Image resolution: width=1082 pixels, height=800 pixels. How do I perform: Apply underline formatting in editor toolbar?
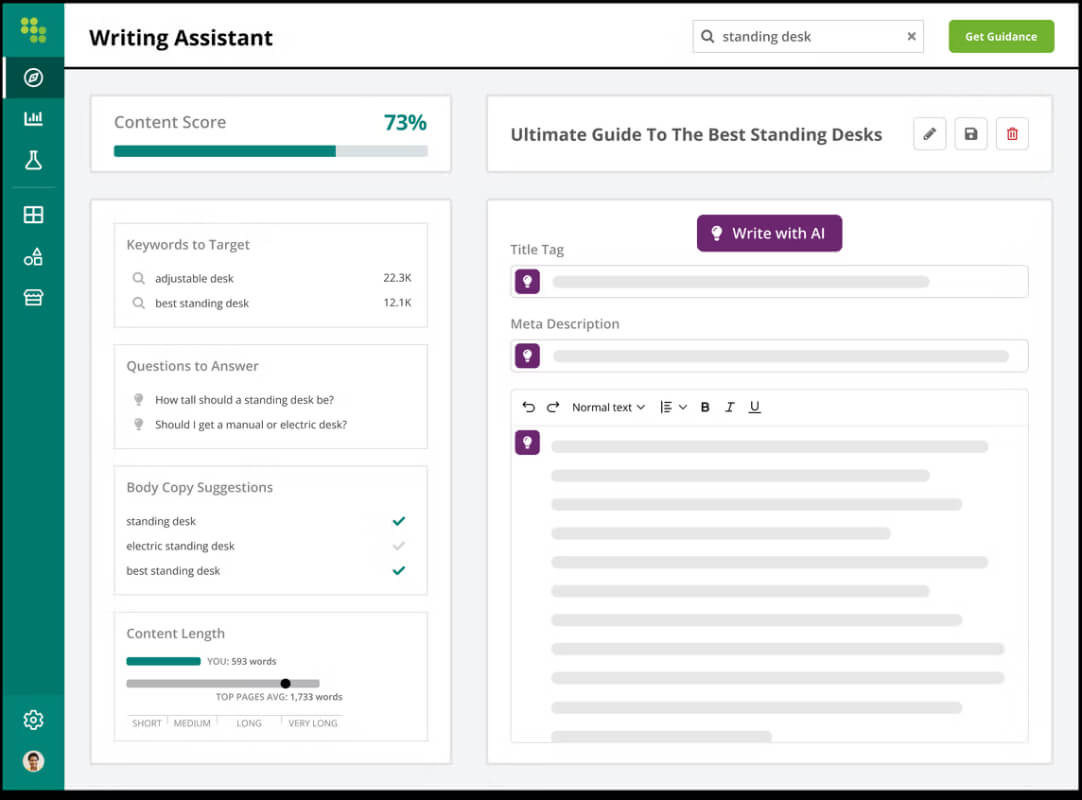755,407
